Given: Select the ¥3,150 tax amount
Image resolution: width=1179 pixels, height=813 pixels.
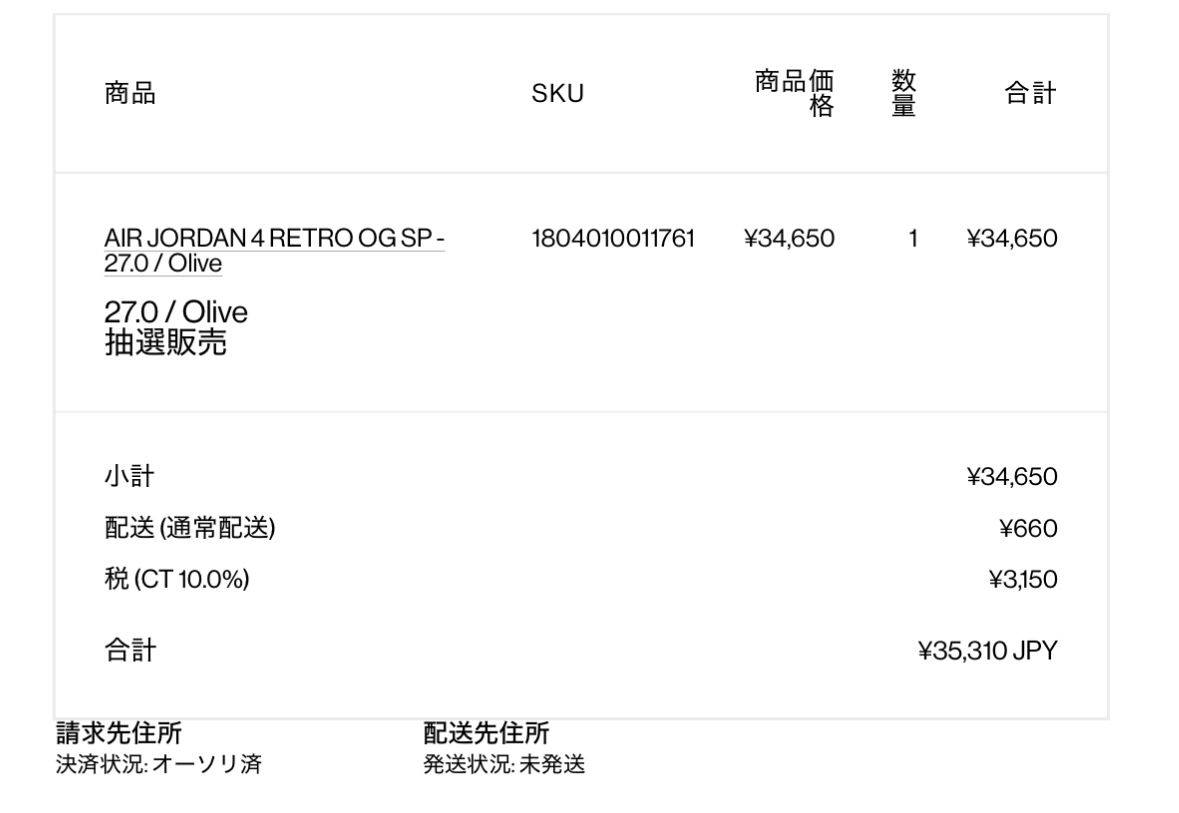Looking at the screenshot, I should pos(1020,580).
